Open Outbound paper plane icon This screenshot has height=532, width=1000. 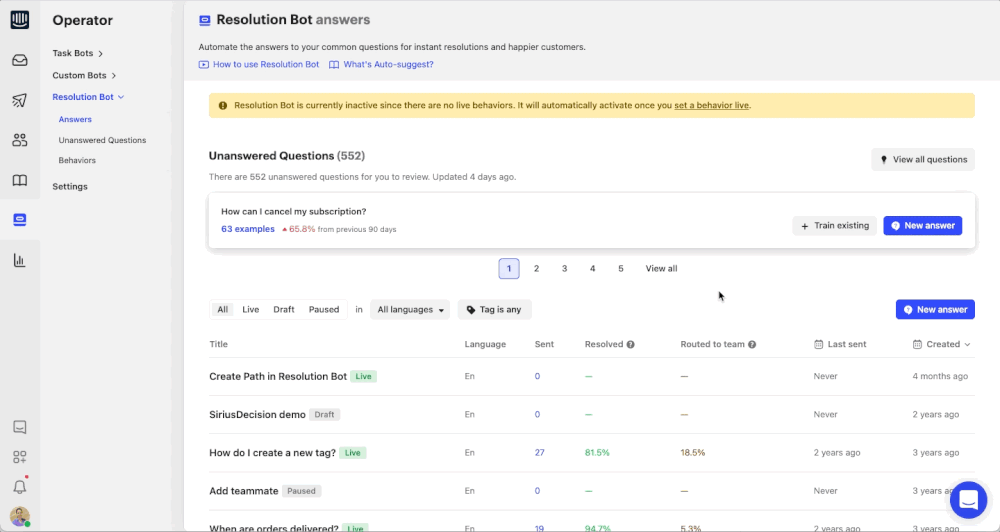tap(19, 100)
